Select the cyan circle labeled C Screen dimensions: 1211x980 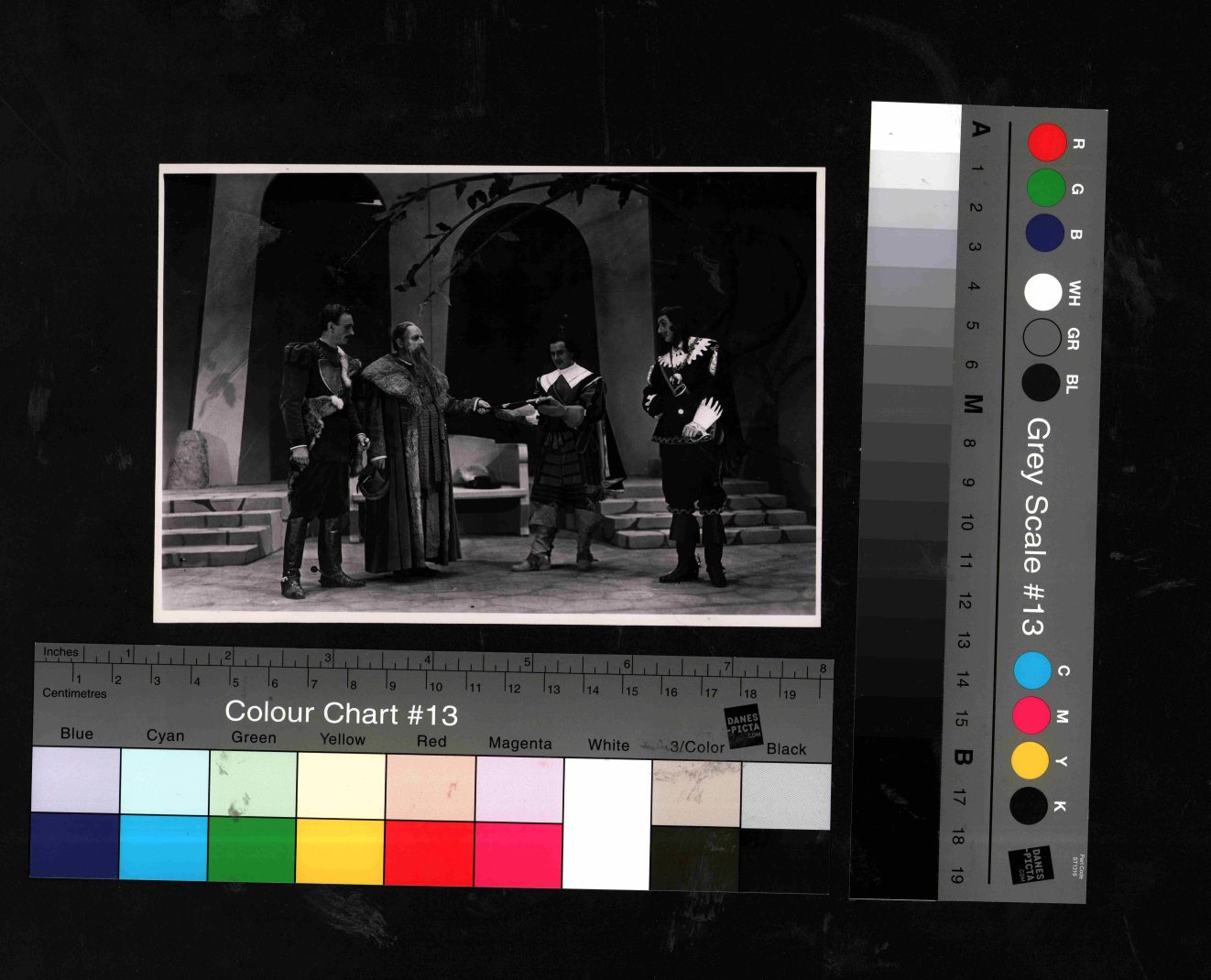coord(1032,670)
